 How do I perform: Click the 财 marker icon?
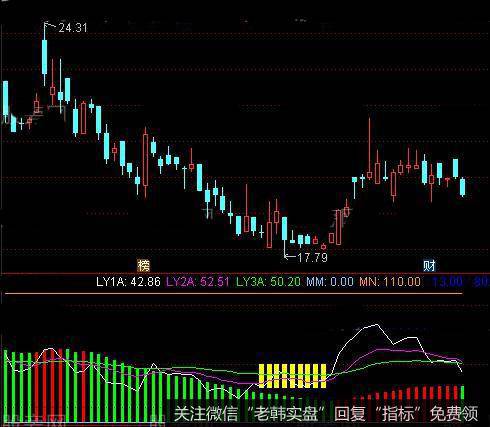pyautogui.click(x=429, y=266)
